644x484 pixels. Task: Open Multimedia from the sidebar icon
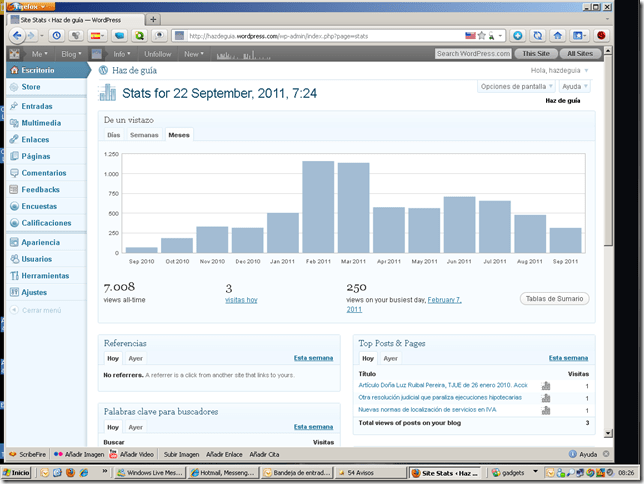(13, 123)
